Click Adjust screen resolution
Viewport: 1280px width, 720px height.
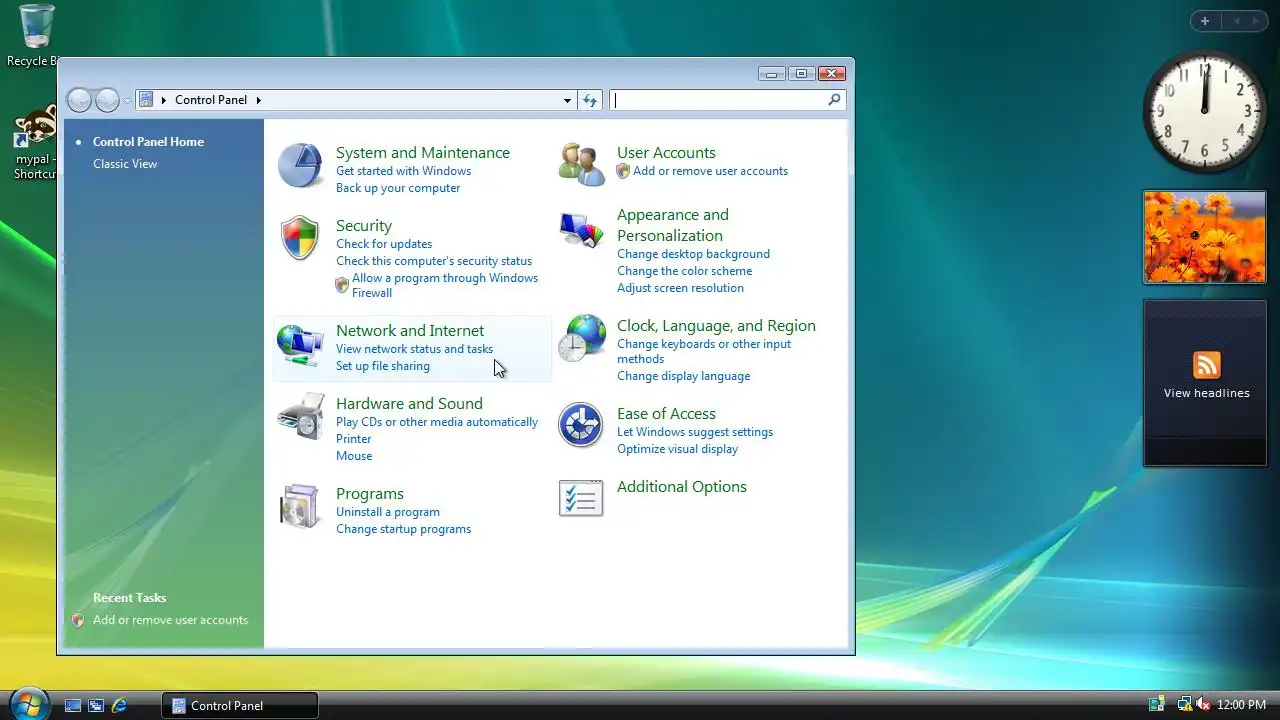[x=680, y=288]
